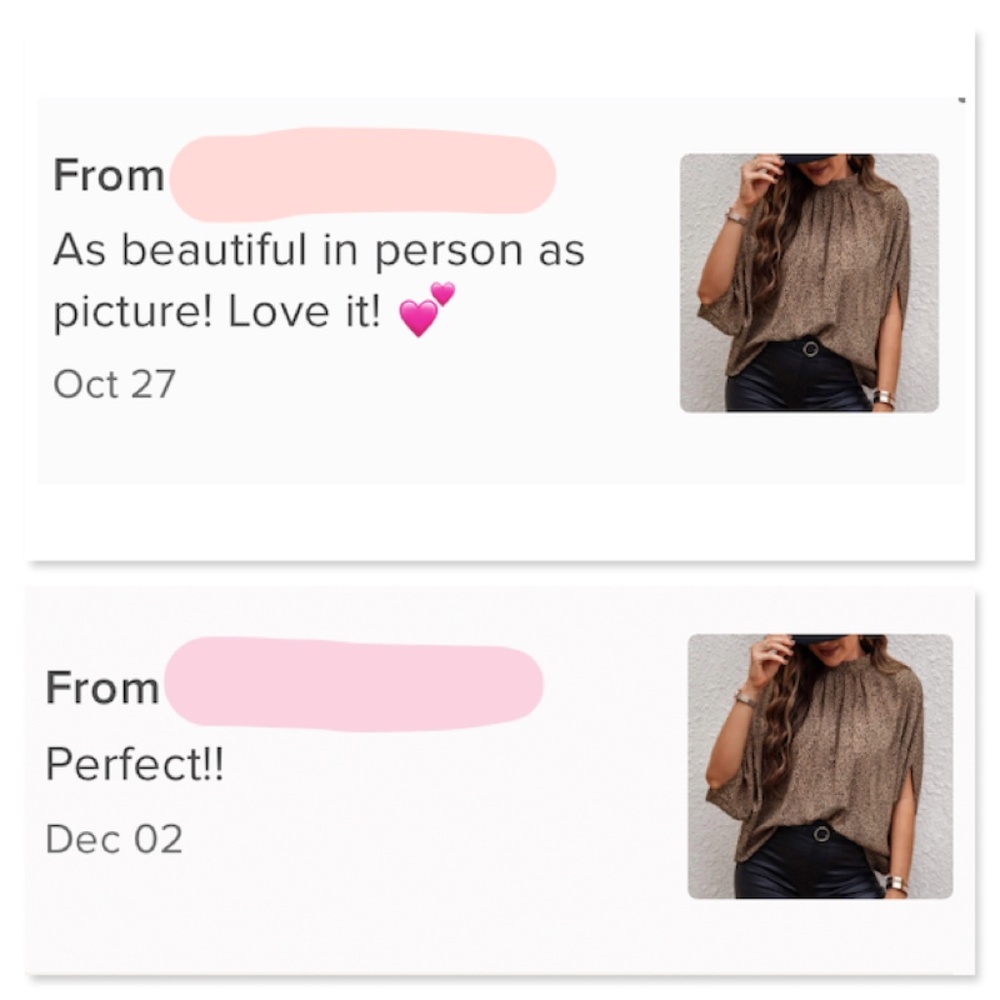Click the small dark mark at the first card's corner

(x=962, y=99)
